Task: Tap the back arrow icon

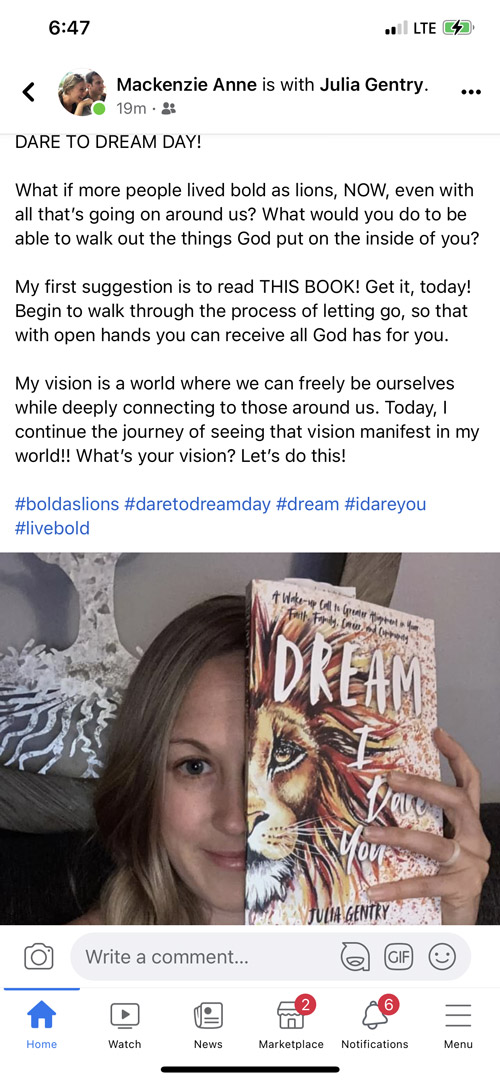Action: (x=28, y=92)
